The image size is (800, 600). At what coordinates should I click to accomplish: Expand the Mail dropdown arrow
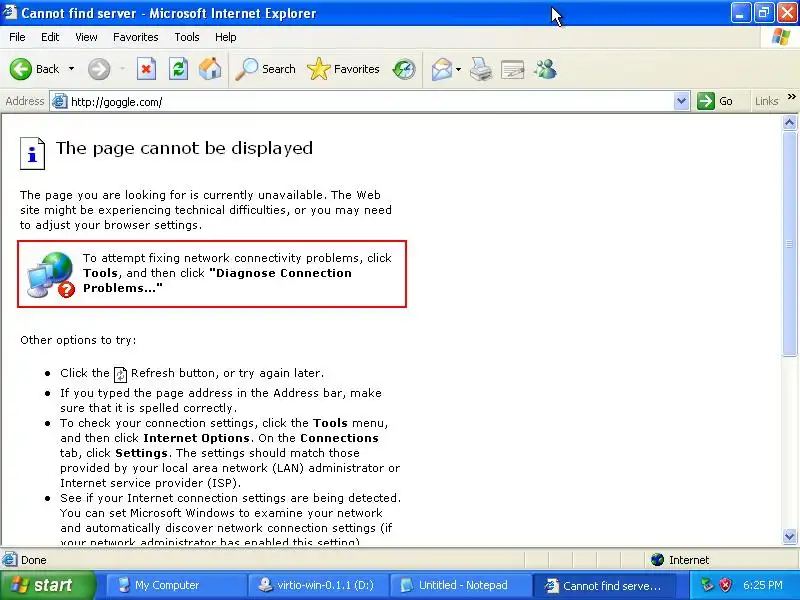[x=458, y=69]
